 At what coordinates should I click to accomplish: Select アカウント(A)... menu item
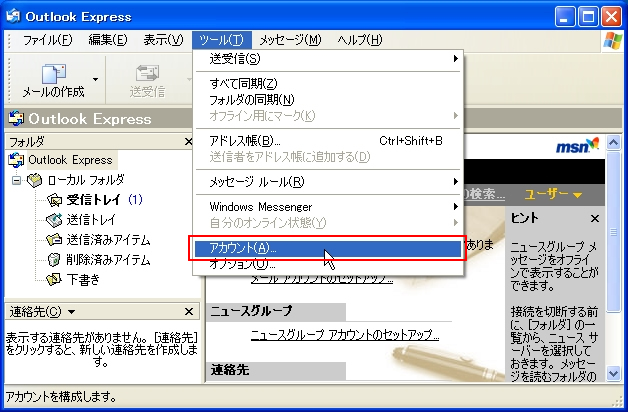[x=328, y=248]
